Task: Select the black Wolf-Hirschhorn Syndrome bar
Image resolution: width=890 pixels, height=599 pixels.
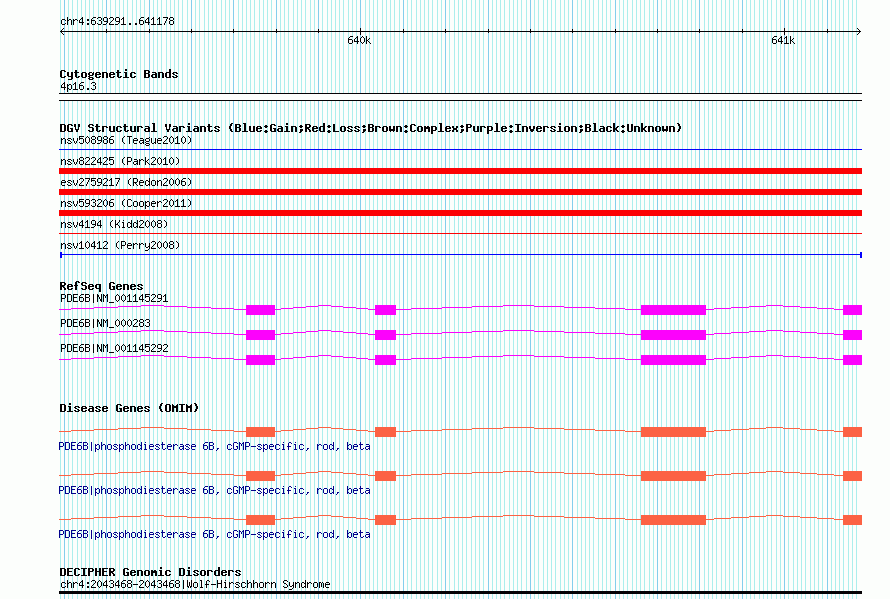Action: pyautogui.click(x=460, y=593)
